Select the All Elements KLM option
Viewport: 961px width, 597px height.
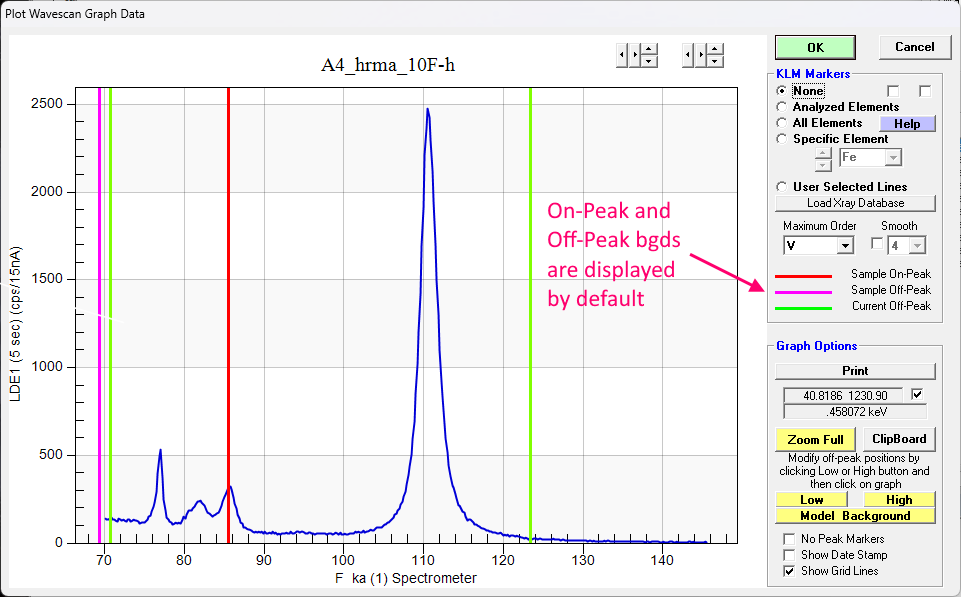click(x=782, y=123)
